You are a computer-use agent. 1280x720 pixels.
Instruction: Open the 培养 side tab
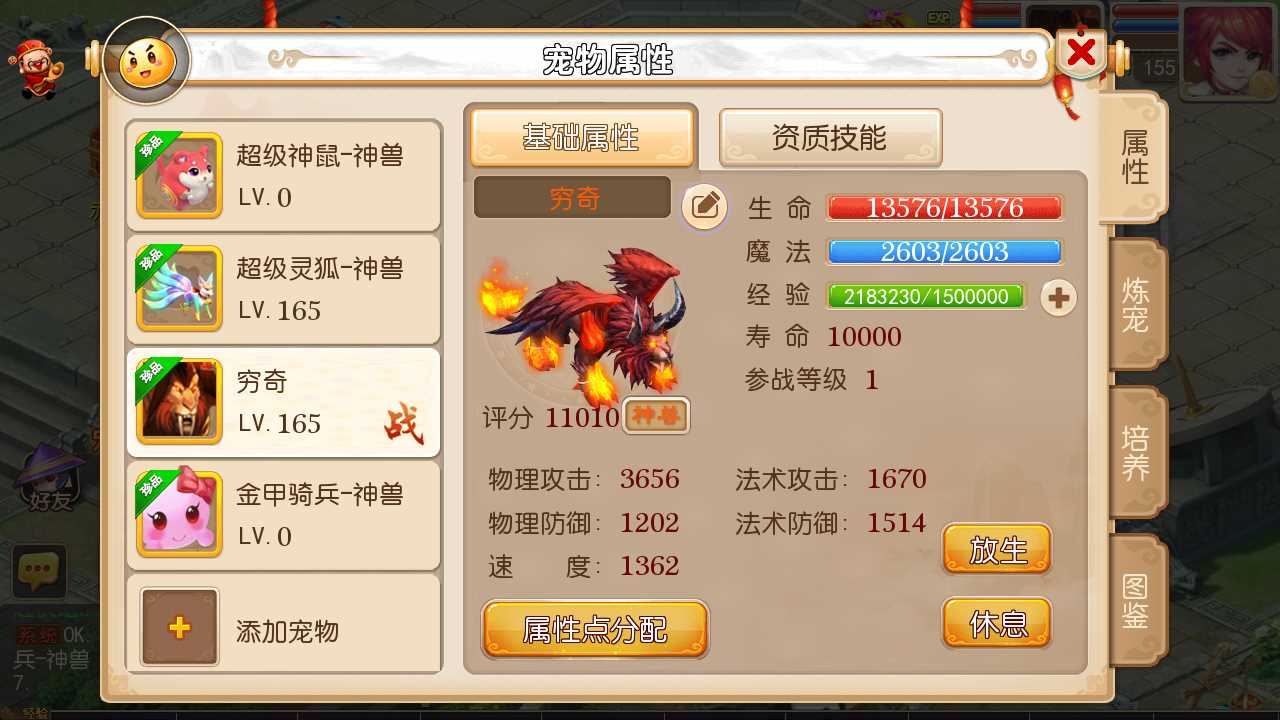1137,453
